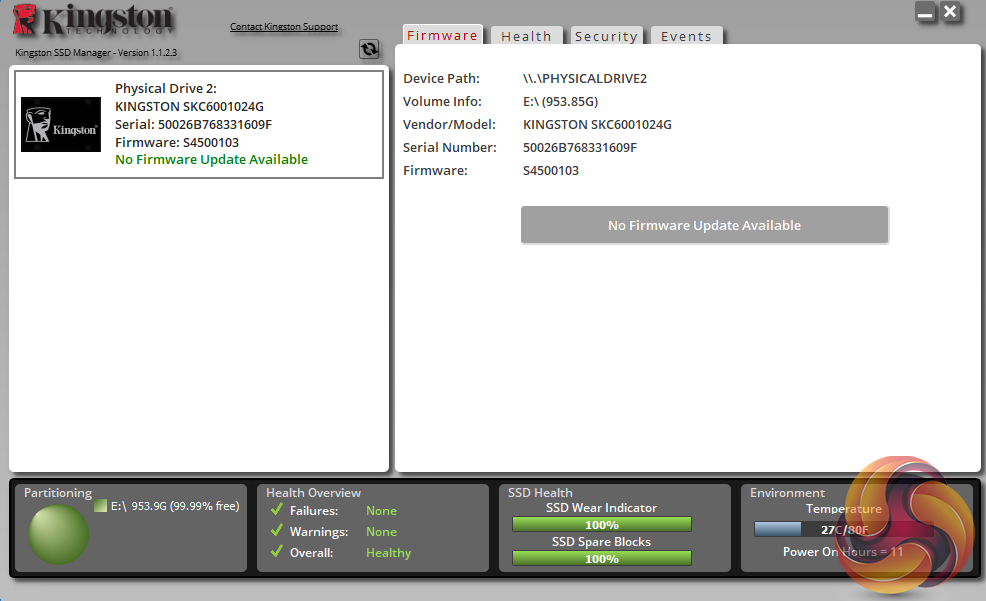The width and height of the screenshot is (986, 601).
Task: Click the Health Overview panel heading
Action: (313, 492)
